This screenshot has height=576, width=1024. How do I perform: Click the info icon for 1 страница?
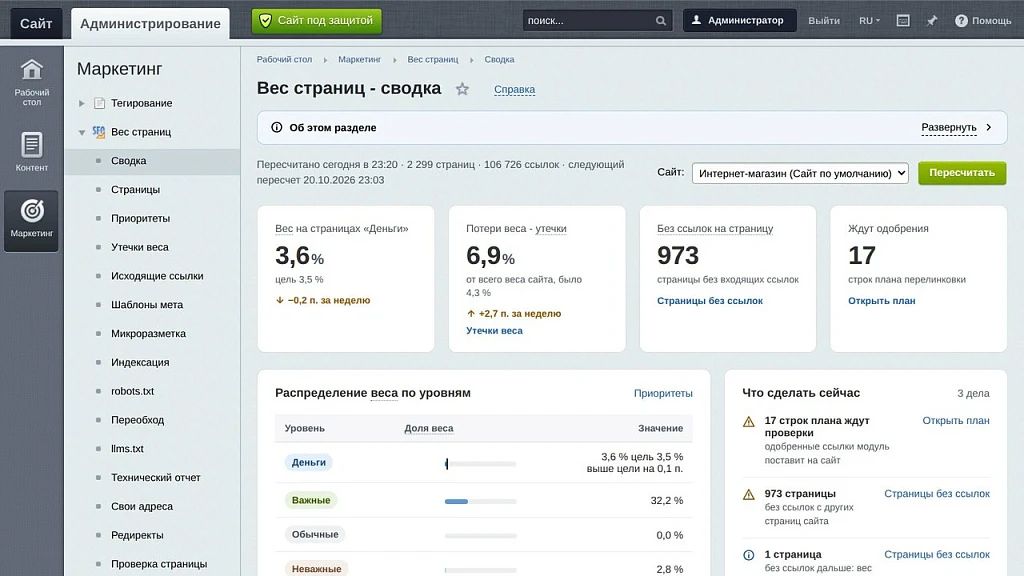click(749, 555)
